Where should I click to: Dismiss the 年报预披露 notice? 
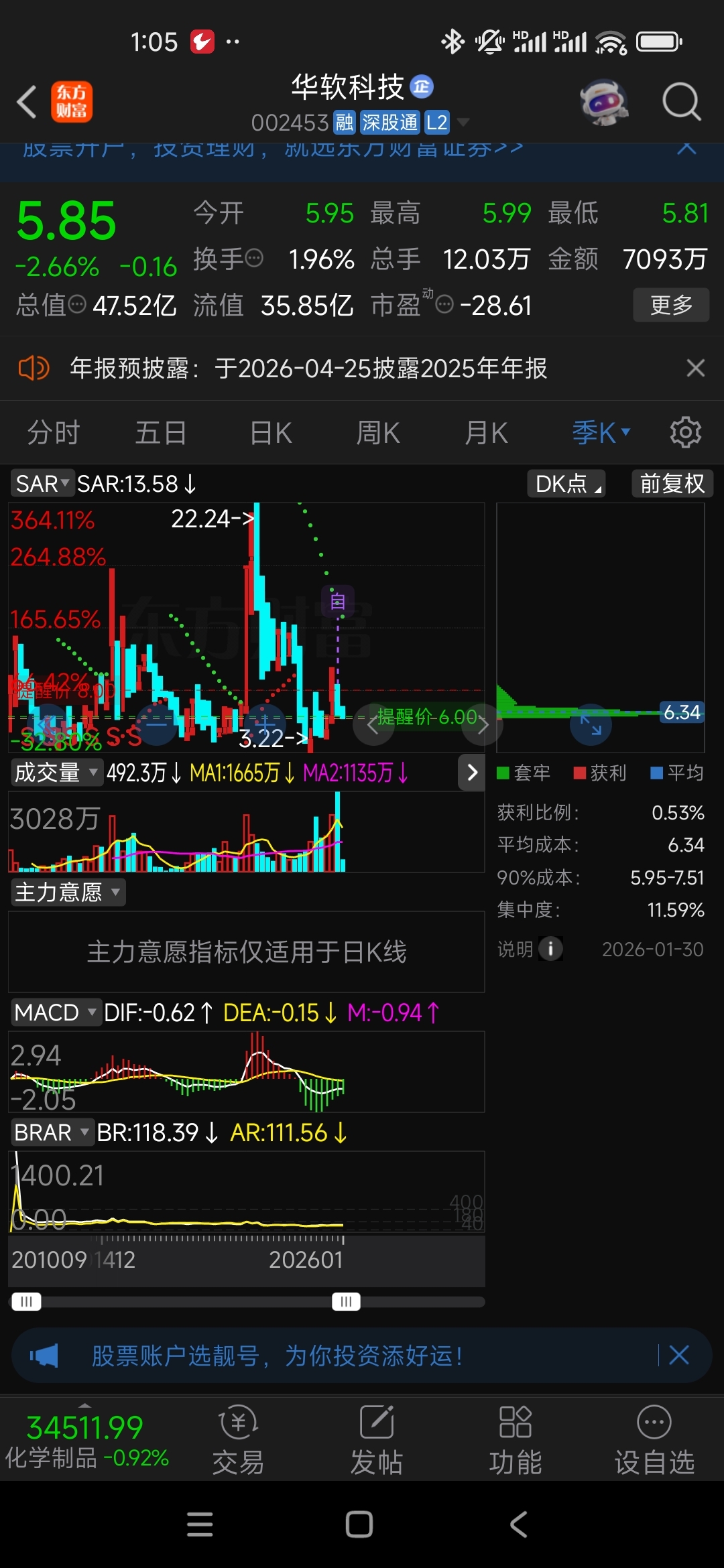pos(695,368)
